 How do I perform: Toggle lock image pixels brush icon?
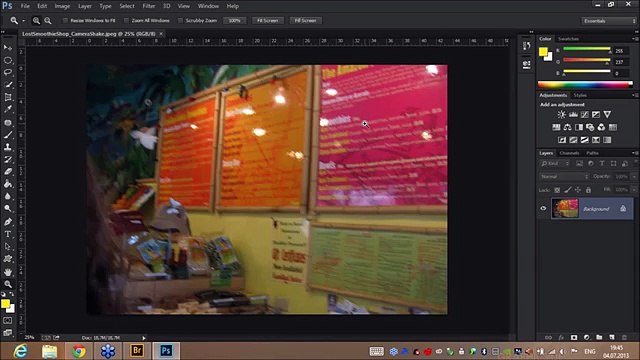[568, 190]
